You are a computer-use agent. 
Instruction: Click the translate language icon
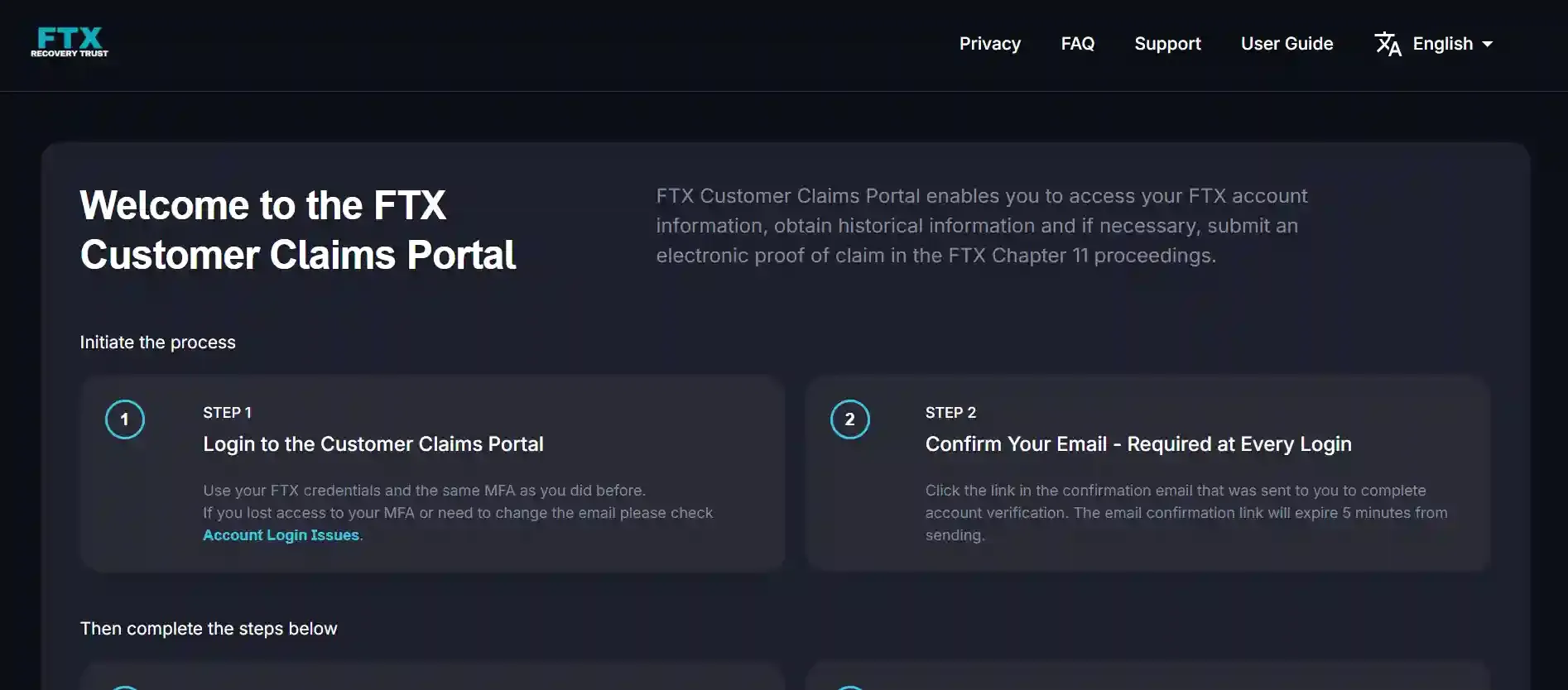click(x=1388, y=44)
